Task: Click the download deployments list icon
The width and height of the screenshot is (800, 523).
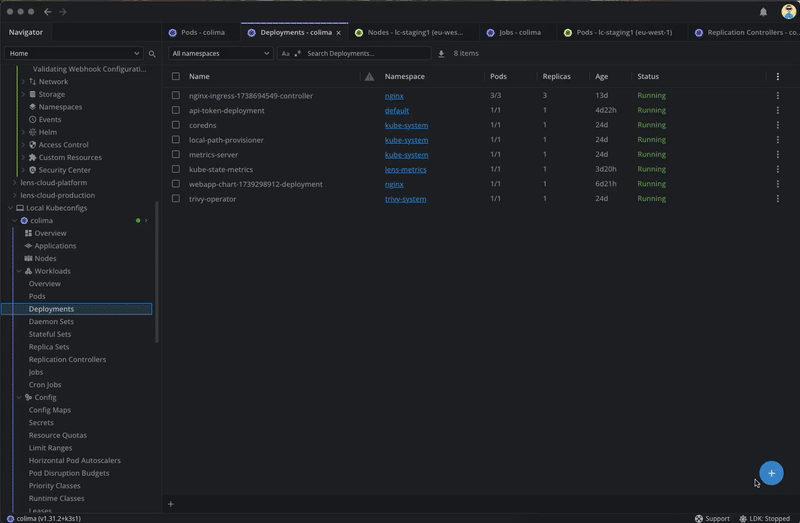Action: pos(441,54)
